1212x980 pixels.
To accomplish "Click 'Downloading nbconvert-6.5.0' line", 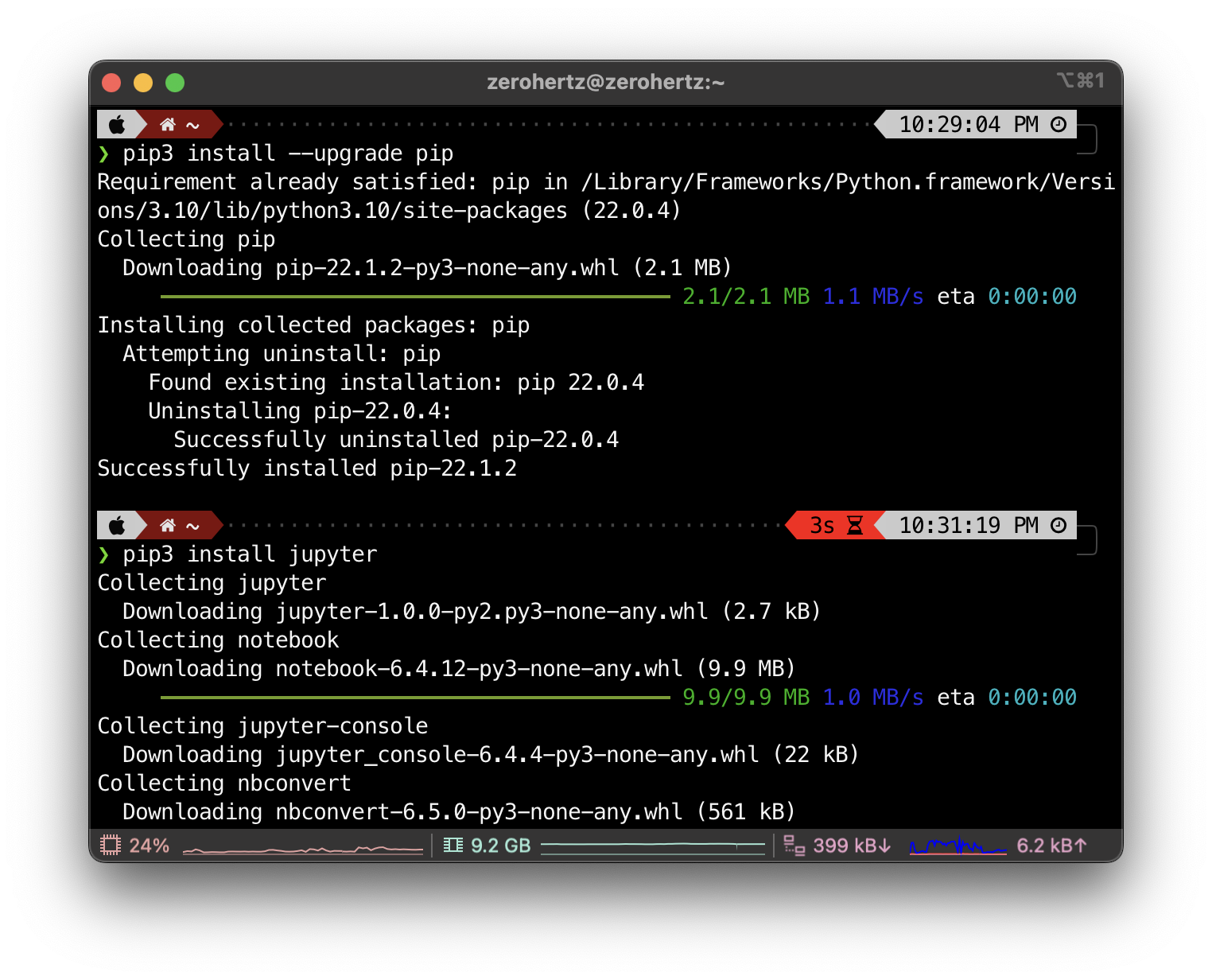I will (460, 811).
